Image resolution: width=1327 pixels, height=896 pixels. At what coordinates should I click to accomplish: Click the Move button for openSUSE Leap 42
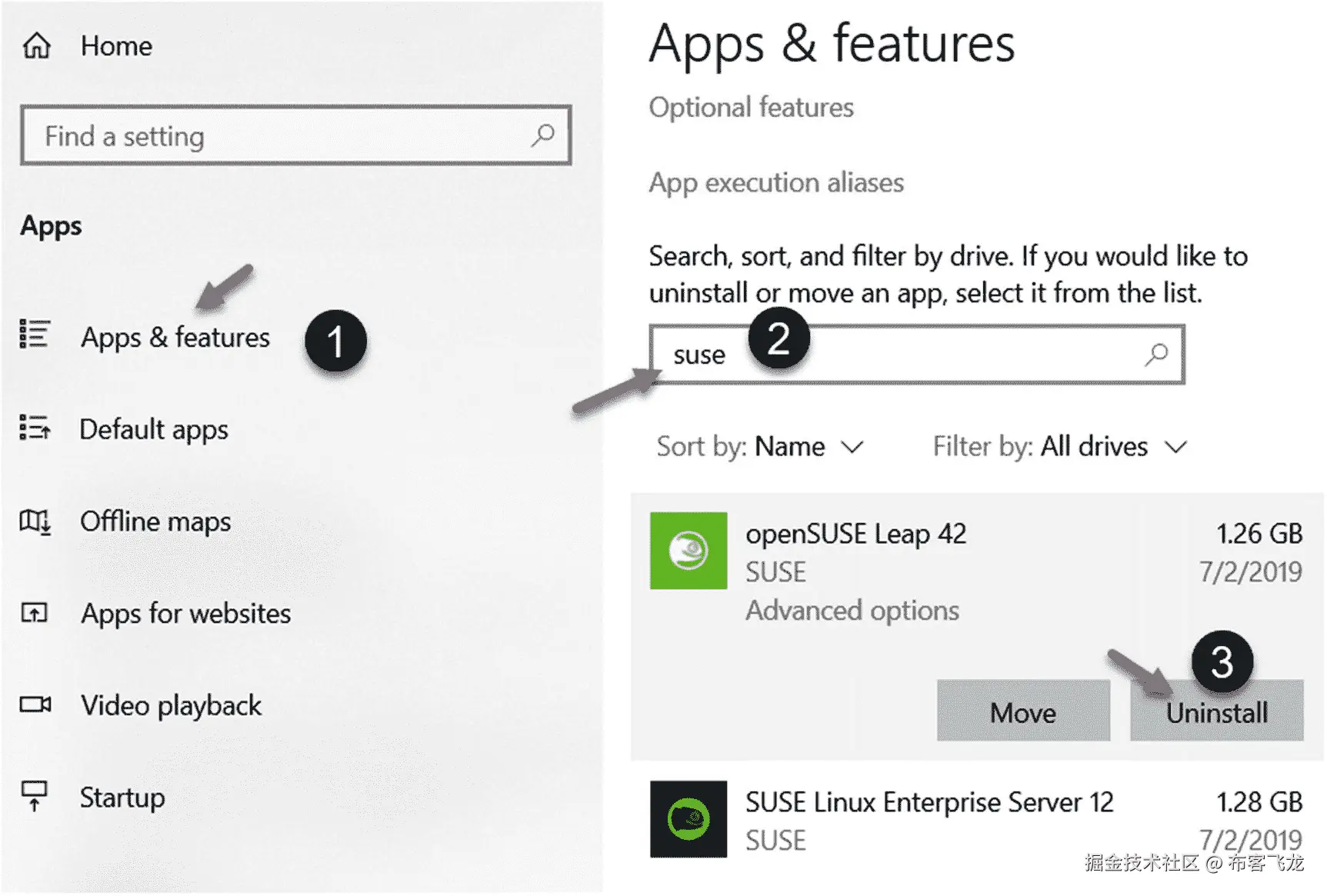click(1023, 711)
